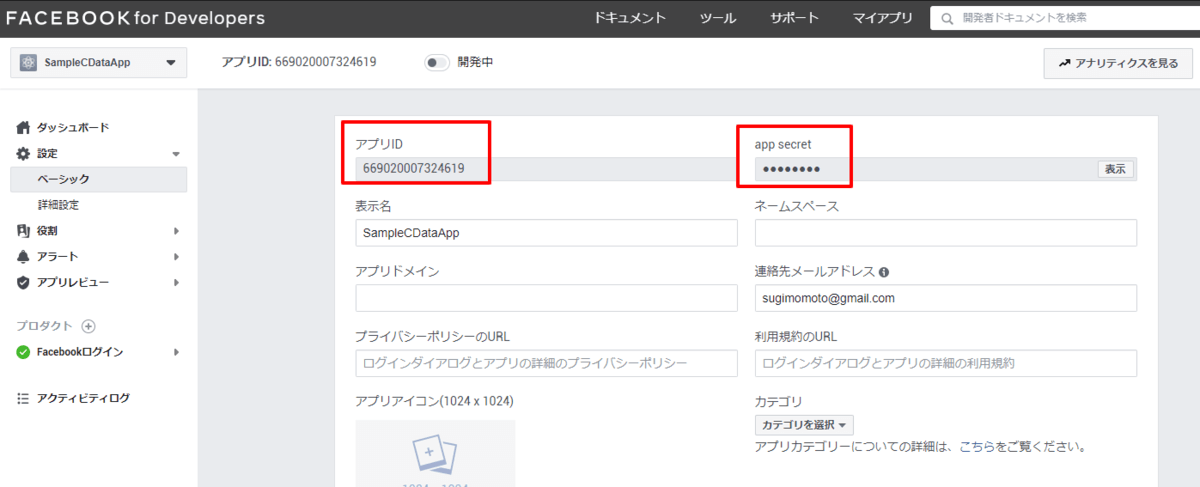
Task: Click the dashboard house icon
Action: click(24, 128)
